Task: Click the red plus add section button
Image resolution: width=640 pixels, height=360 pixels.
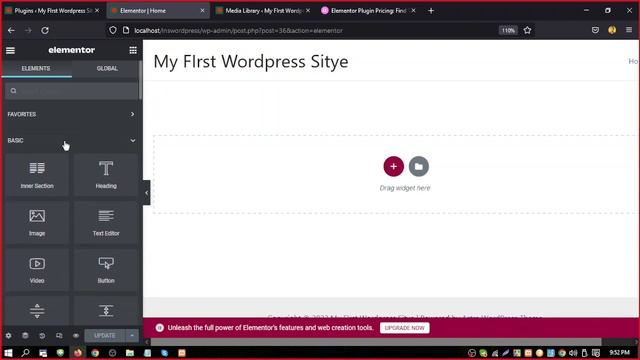Action: (393, 167)
